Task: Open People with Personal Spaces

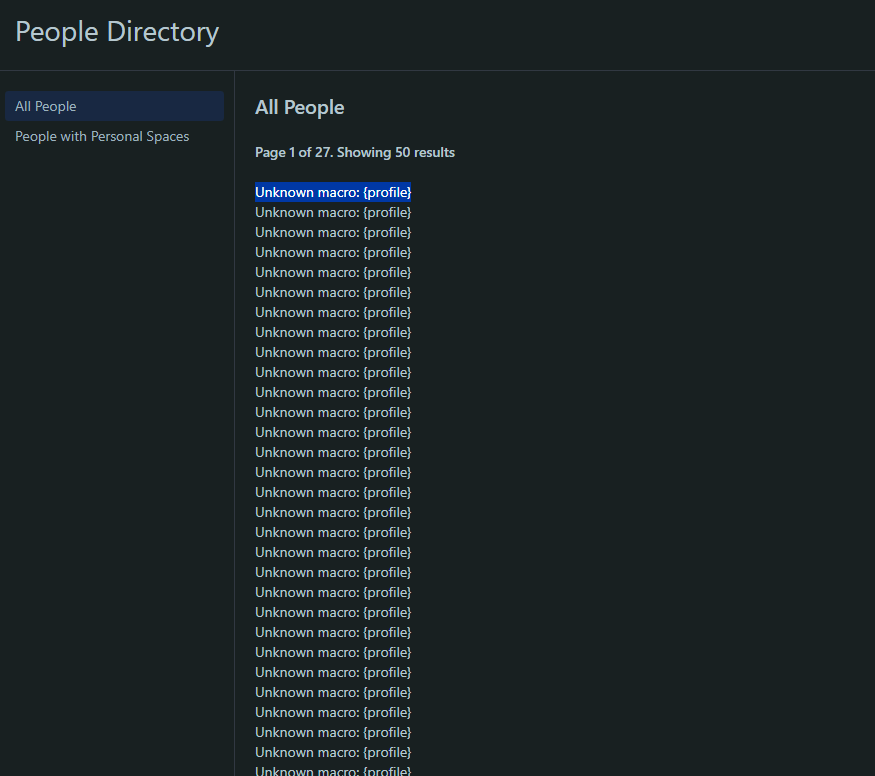Action: pyautogui.click(x=102, y=136)
